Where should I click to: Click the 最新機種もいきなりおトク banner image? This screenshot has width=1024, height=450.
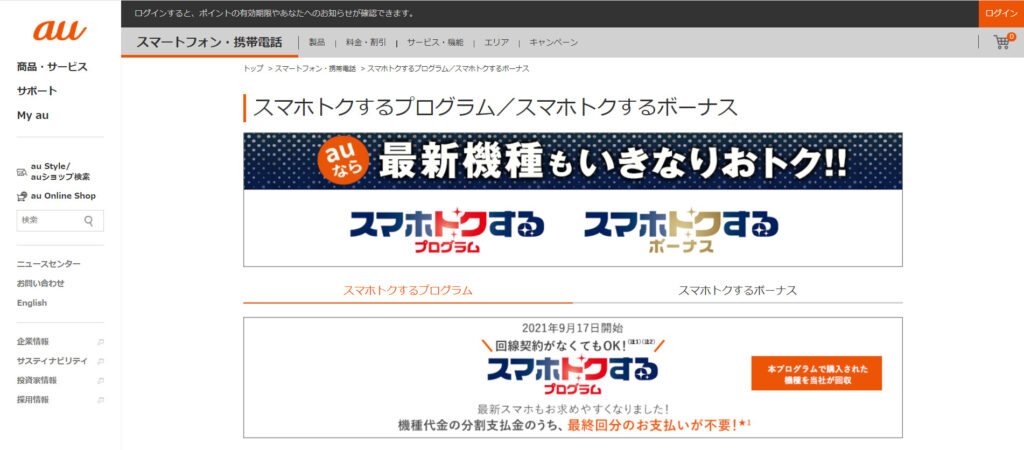(x=572, y=161)
